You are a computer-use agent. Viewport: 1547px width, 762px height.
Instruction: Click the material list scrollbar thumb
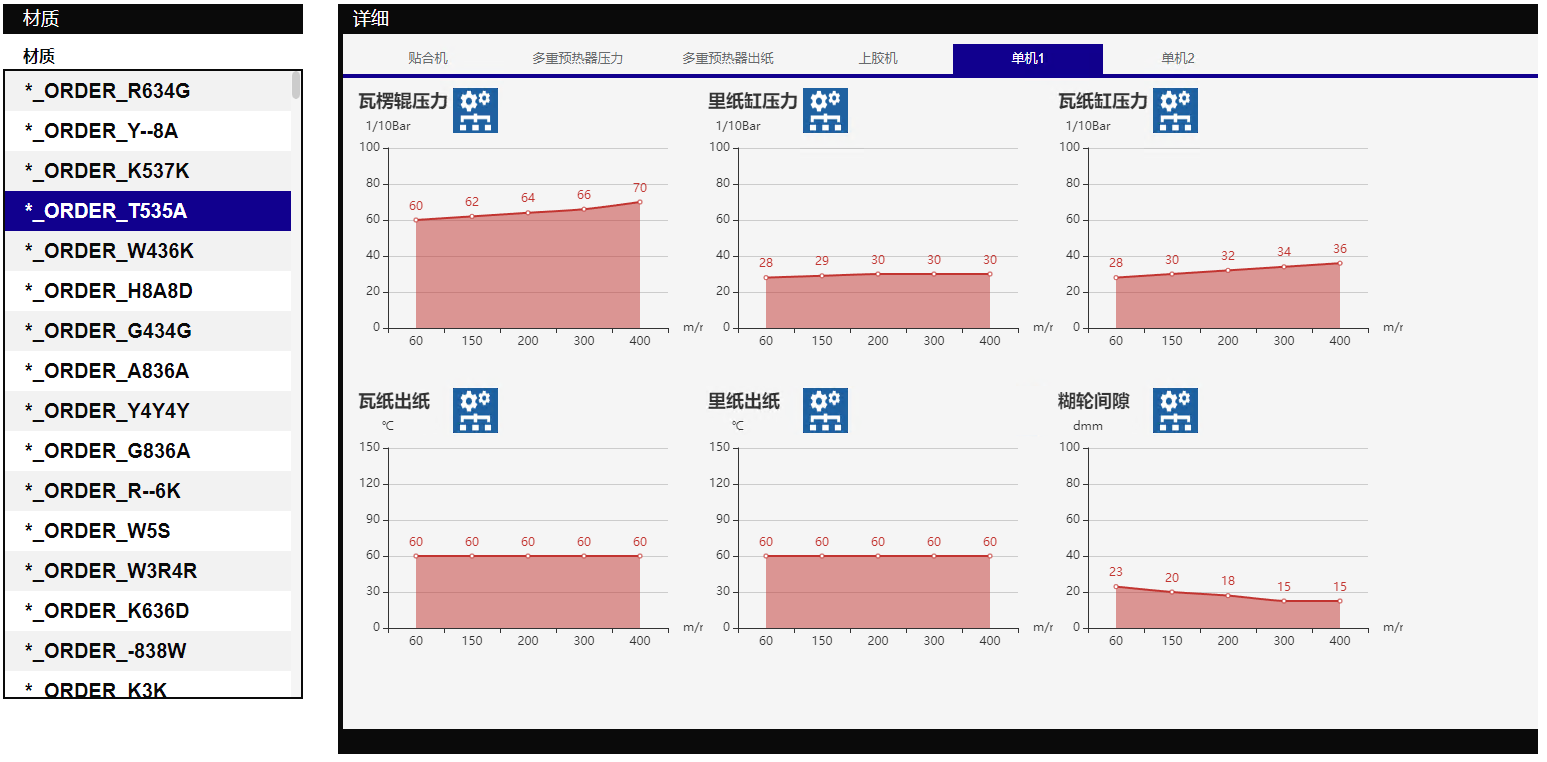[296, 85]
